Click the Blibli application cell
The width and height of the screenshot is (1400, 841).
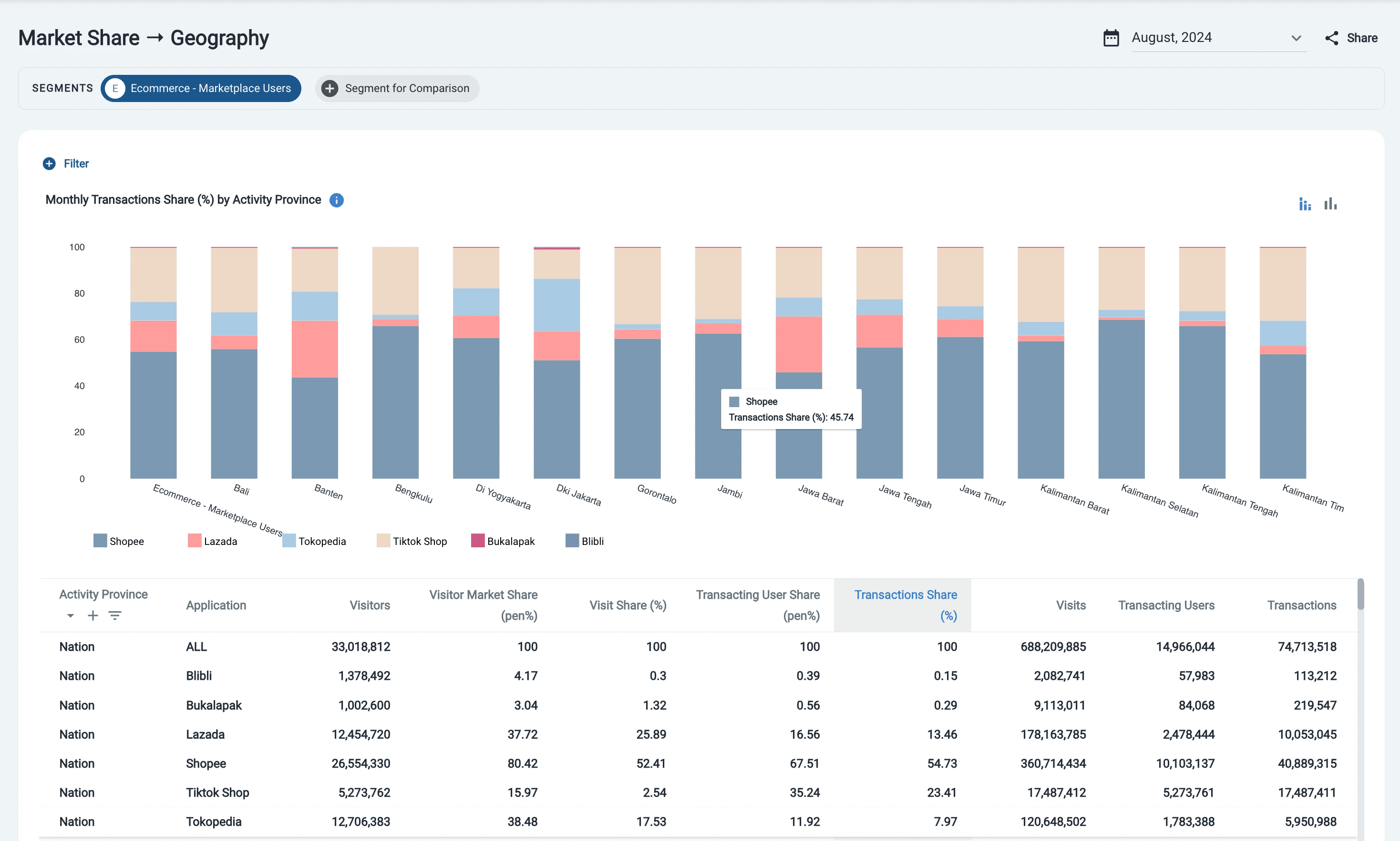tap(199, 676)
